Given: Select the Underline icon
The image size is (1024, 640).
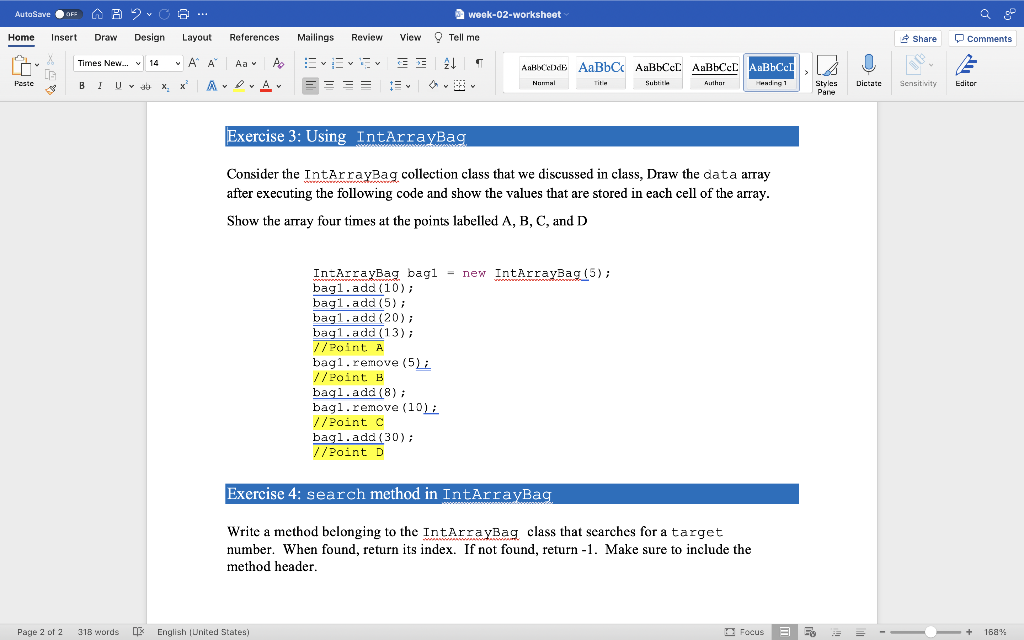Looking at the screenshot, I should [x=117, y=86].
